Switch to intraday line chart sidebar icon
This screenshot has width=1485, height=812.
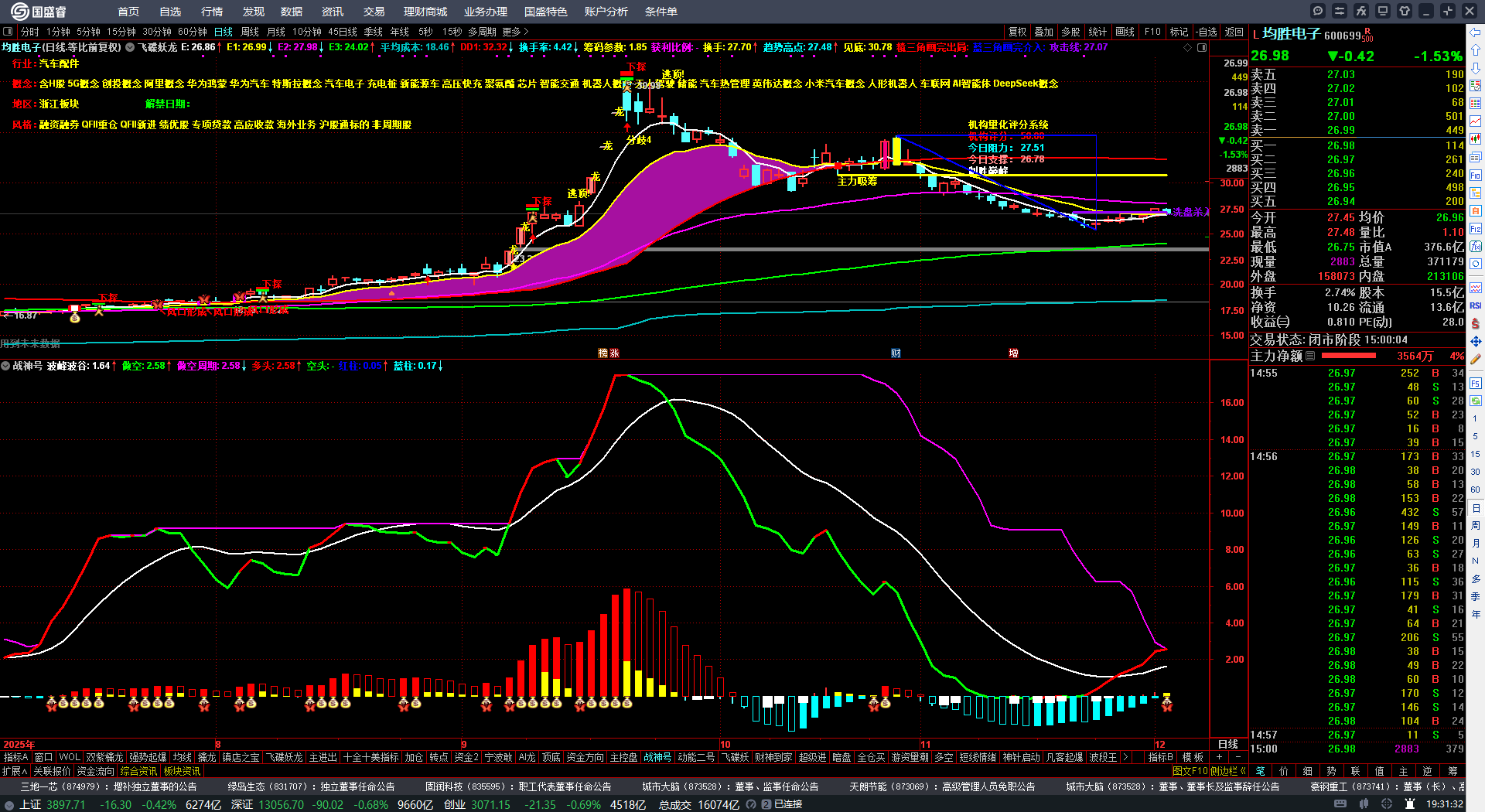point(1476,121)
